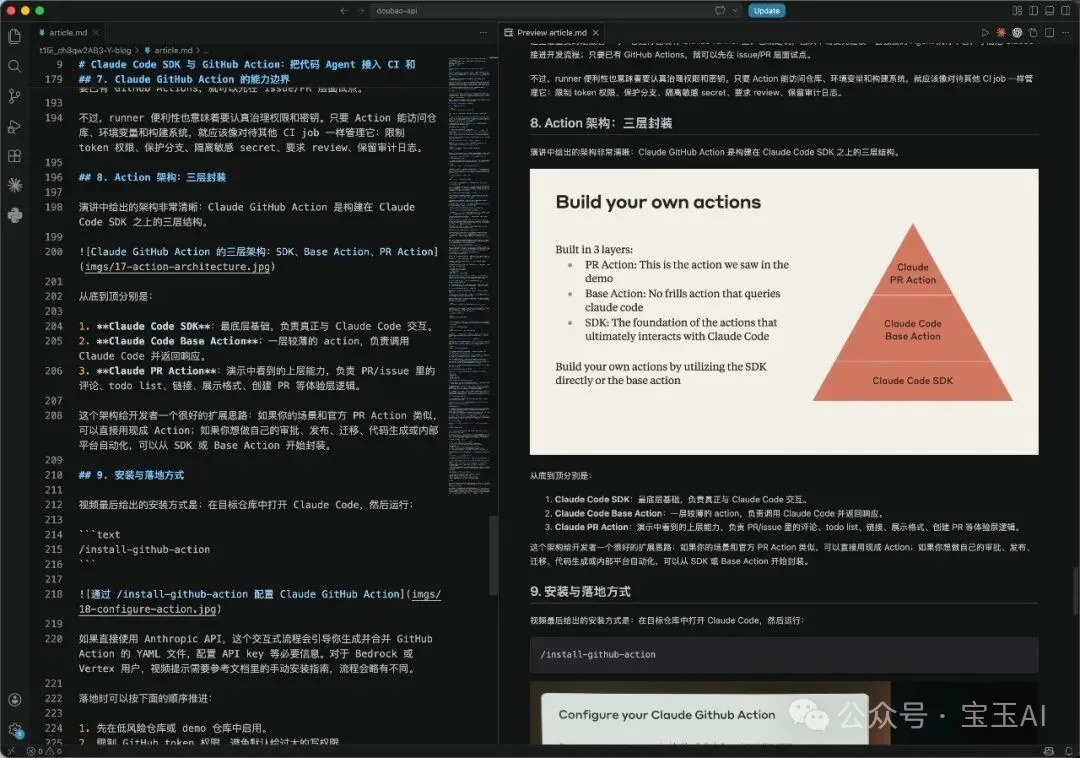Click the remote window status bar icon
Viewport: 1080px width, 758px height.
[10, 751]
